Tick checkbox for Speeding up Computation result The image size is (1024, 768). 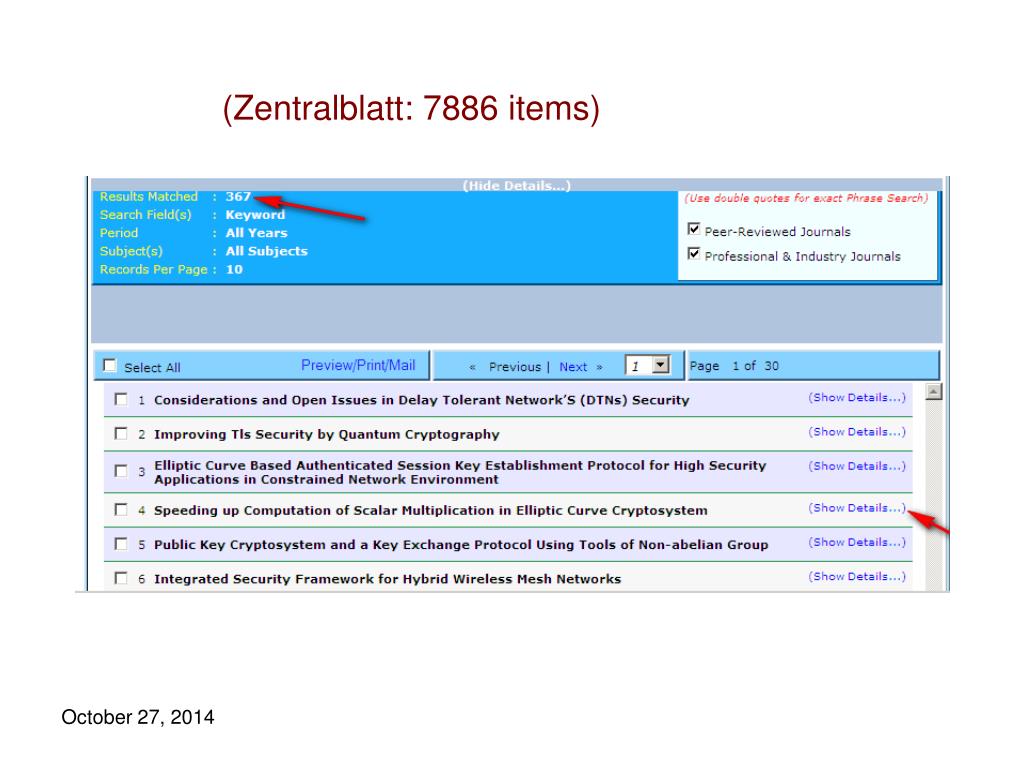pyautogui.click(x=121, y=509)
